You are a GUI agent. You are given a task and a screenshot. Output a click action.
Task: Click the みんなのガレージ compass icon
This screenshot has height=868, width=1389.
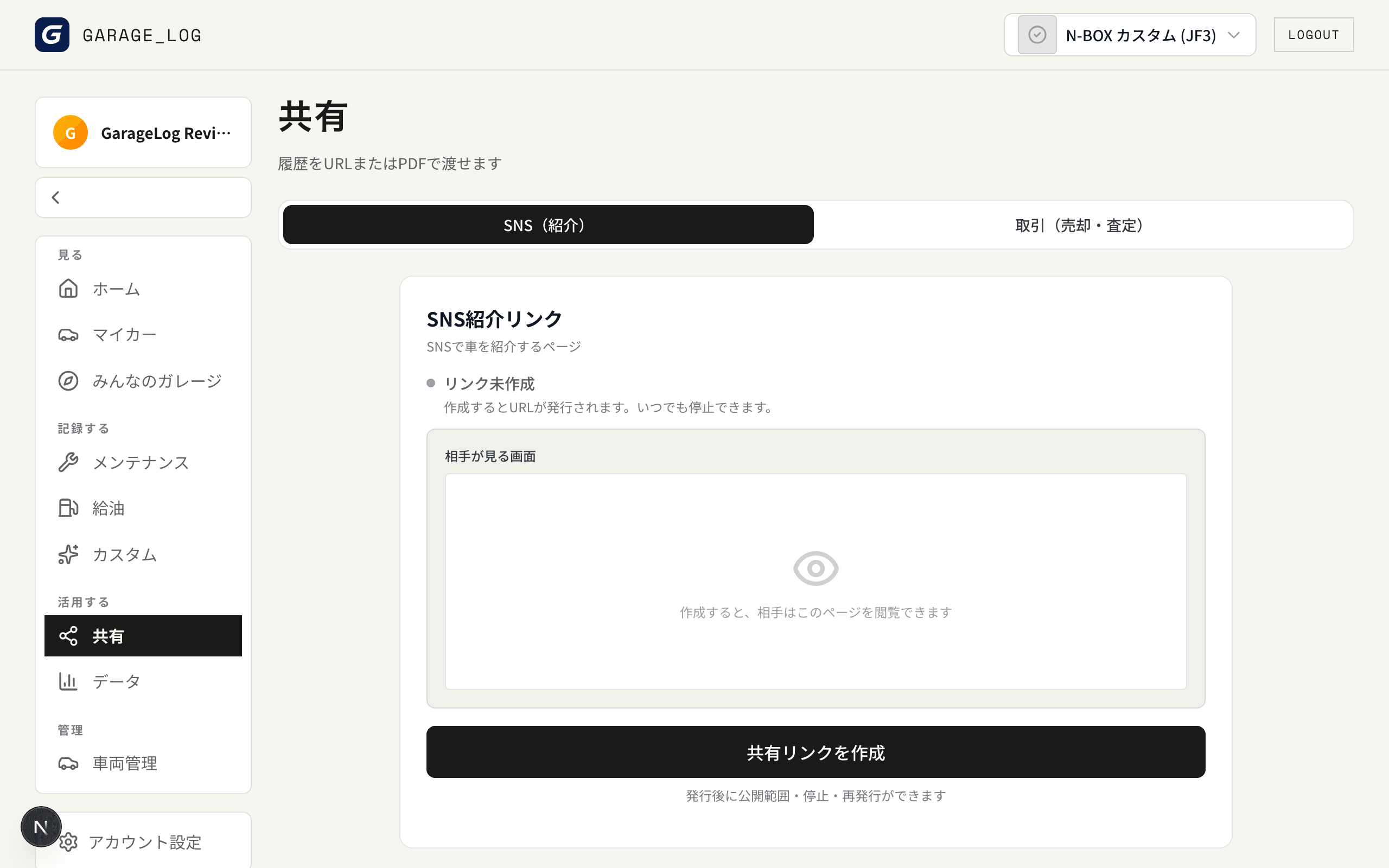coord(68,381)
